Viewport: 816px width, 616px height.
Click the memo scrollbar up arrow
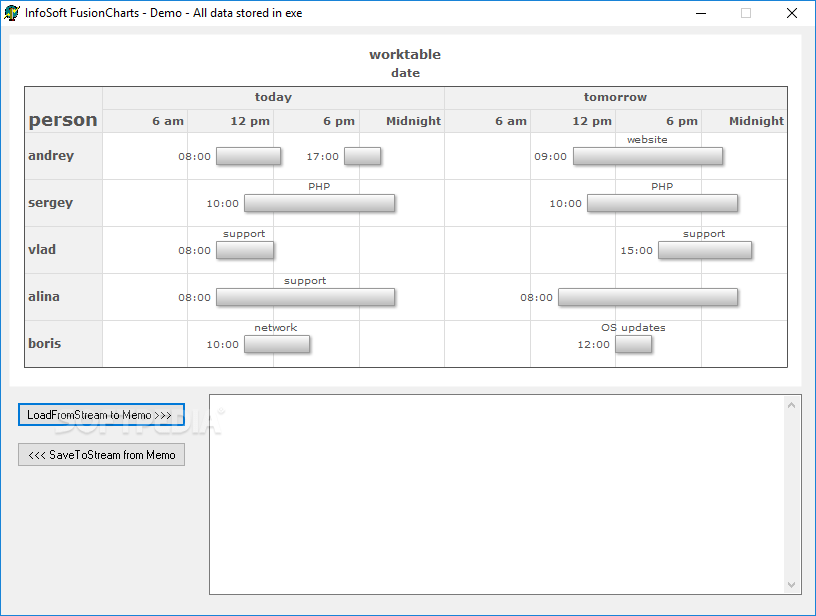tap(793, 403)
